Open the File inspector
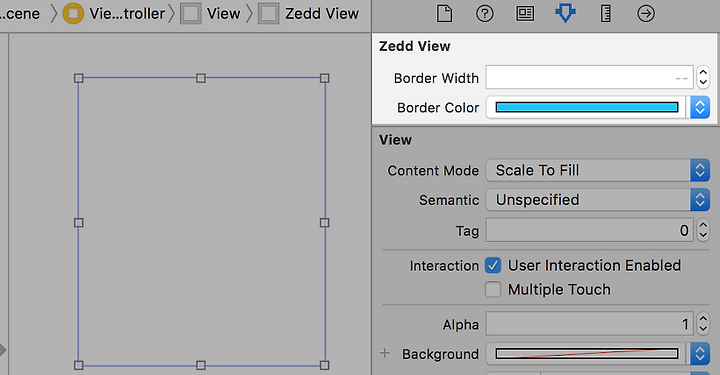The image size is (720, 375). click(444, 14)
